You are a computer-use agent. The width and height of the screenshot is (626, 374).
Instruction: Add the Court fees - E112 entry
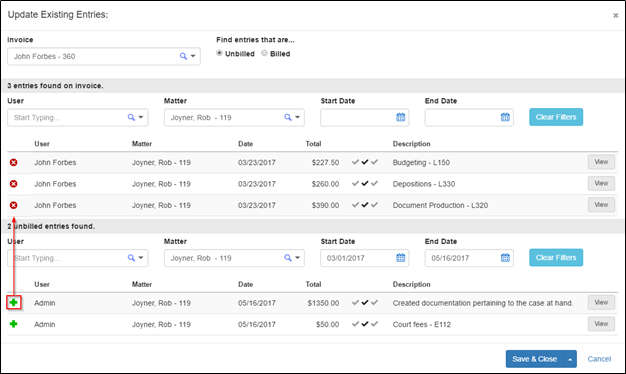14,324
